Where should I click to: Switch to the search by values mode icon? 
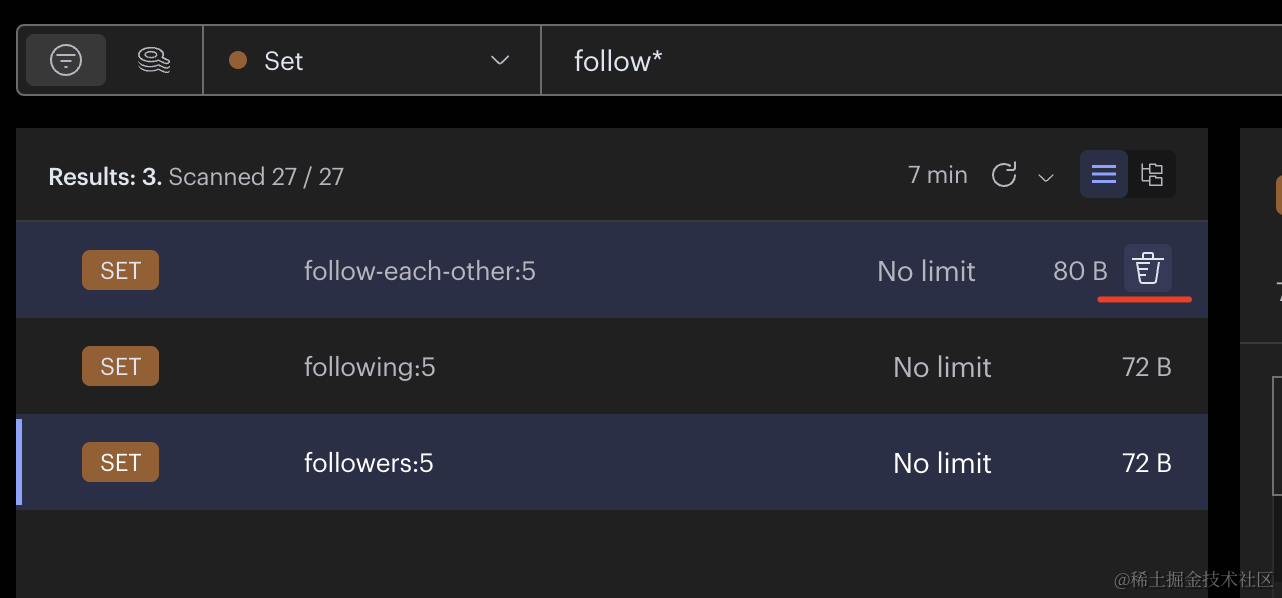[x=154, y=60]
